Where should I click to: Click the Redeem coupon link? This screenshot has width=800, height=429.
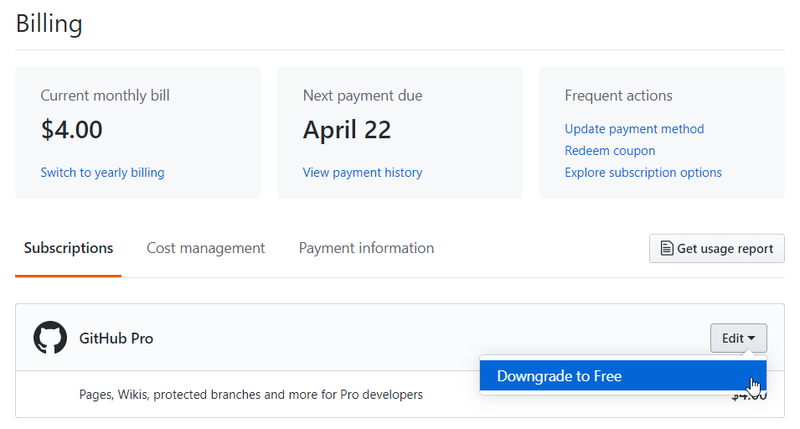610,151
